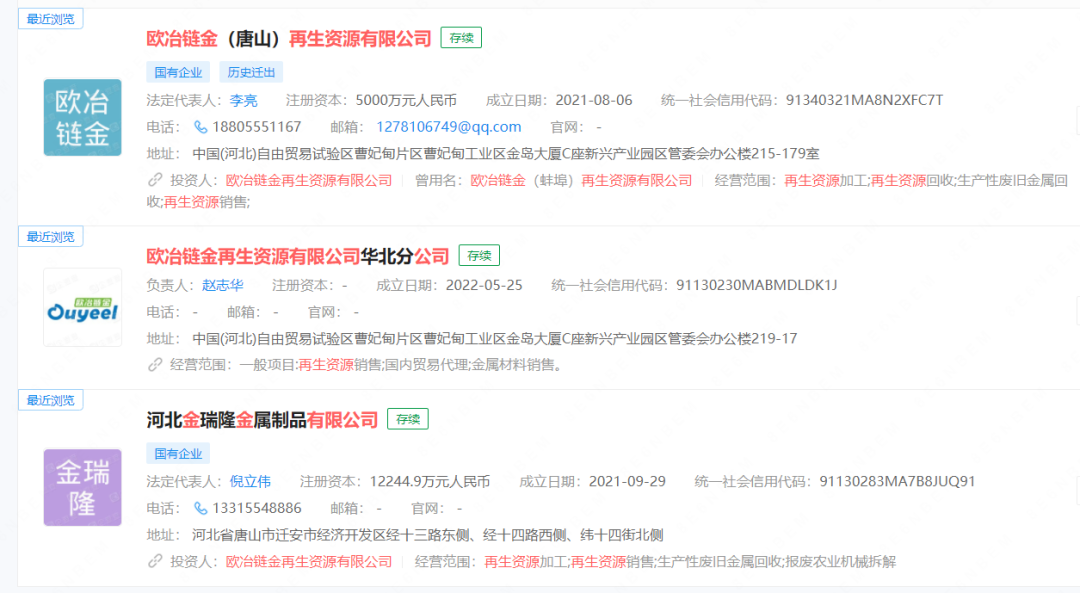This screenshot has height=593, width=1080.
Task: Click registered capital 5000万元人民币
Action: coord(406,101)
